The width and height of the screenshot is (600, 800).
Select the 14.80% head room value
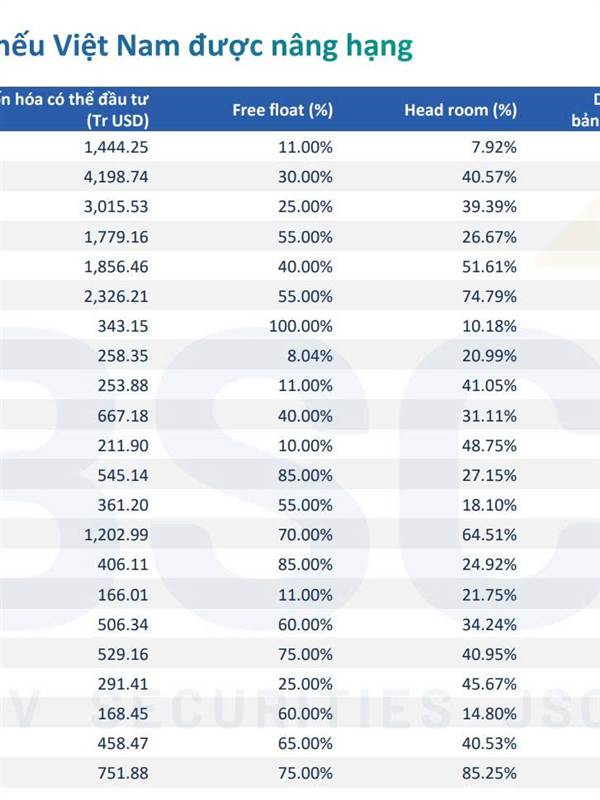(489, 713)
